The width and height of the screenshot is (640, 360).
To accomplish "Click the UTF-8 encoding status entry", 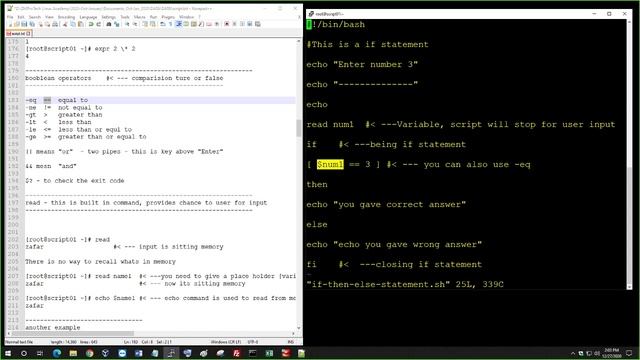I will [x=253, y=342].
